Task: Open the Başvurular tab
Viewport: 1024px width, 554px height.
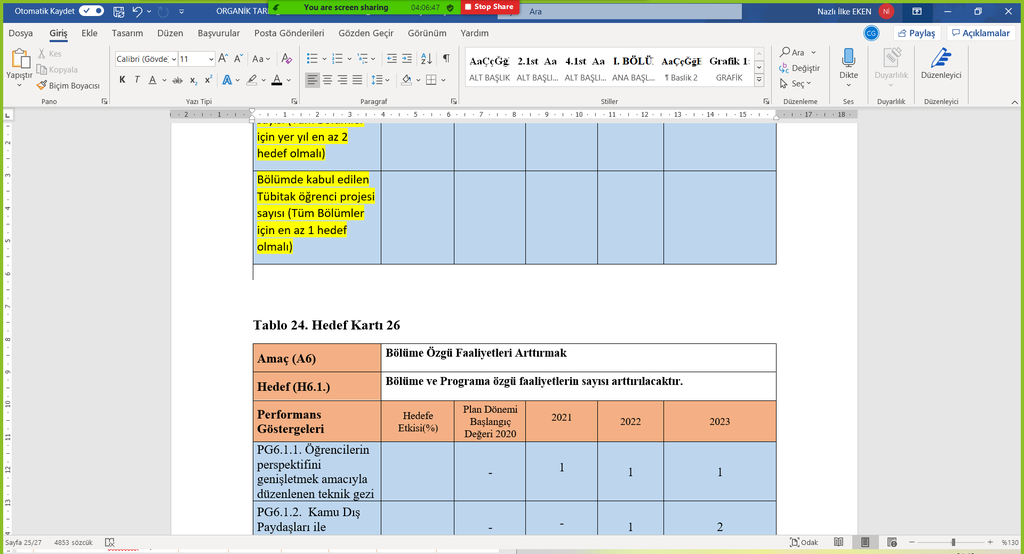Action: click(219, 33)
